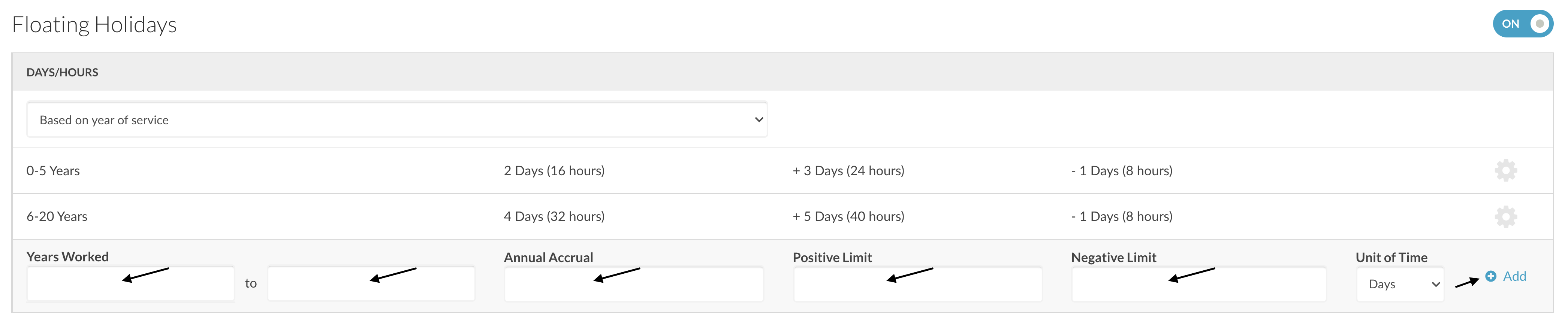This screenshot has height=334, width=1568.
Task: Expand the Unit of Time Days dropdown
Action: (1399, 284)
